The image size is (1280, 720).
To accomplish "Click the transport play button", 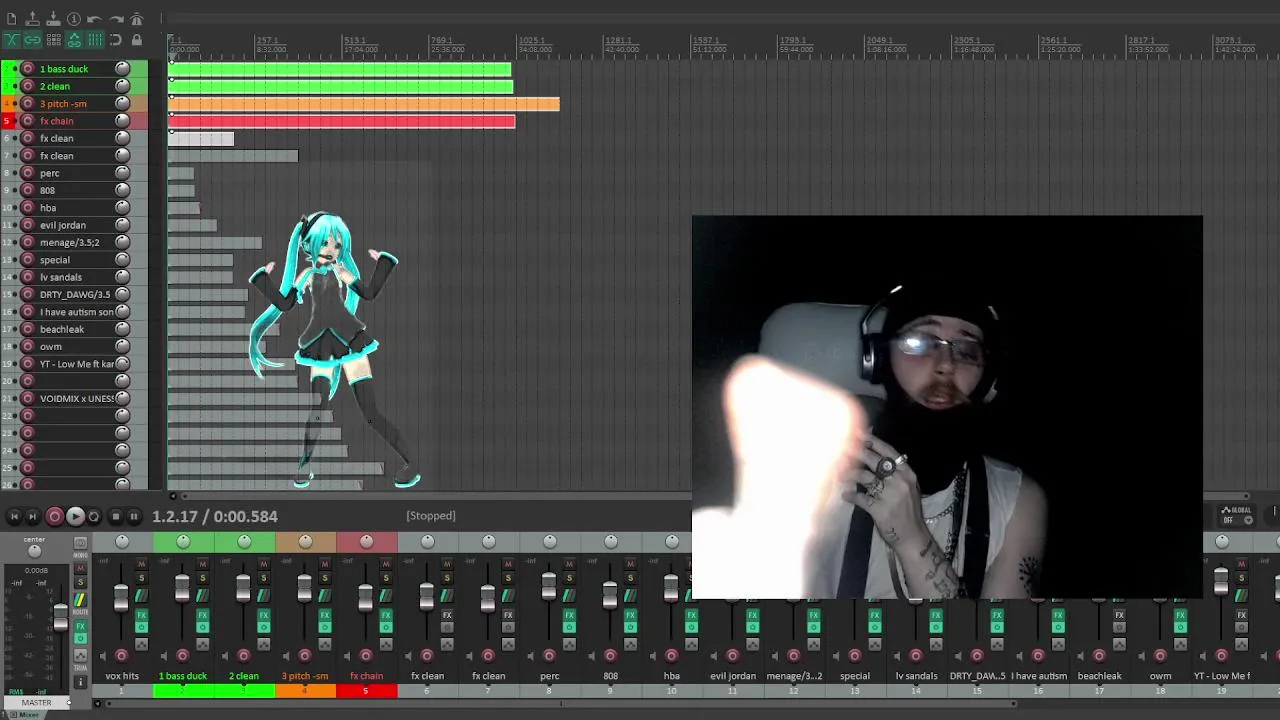I will tap(75, 517).
